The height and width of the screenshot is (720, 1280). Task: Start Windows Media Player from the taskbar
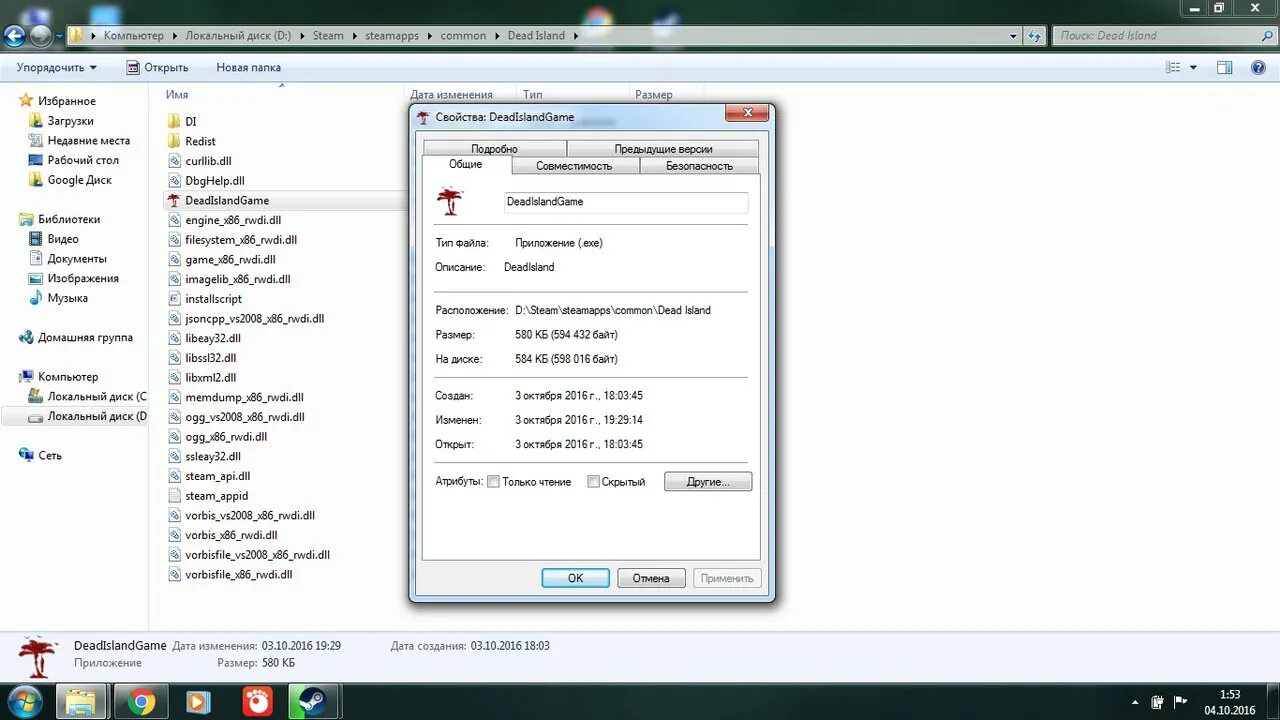198,701
